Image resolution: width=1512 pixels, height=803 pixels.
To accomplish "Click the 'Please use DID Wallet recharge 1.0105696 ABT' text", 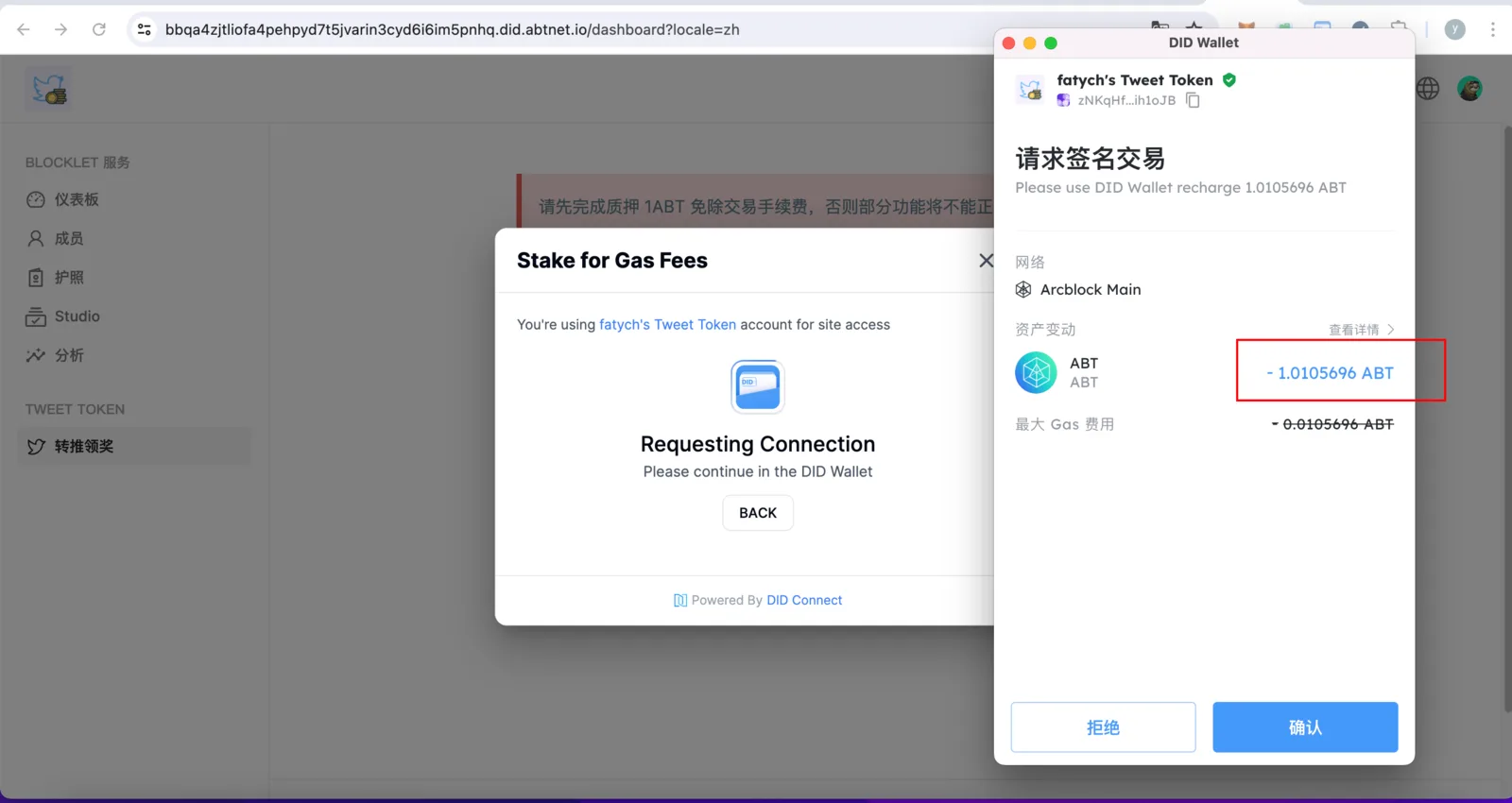I will coord(1180,187).
